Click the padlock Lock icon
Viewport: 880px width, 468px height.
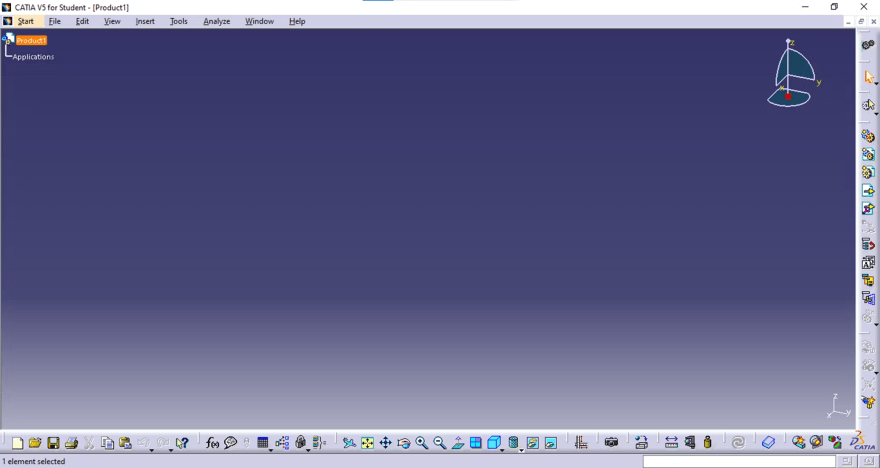pyautogui.click(x=300, y=443)
